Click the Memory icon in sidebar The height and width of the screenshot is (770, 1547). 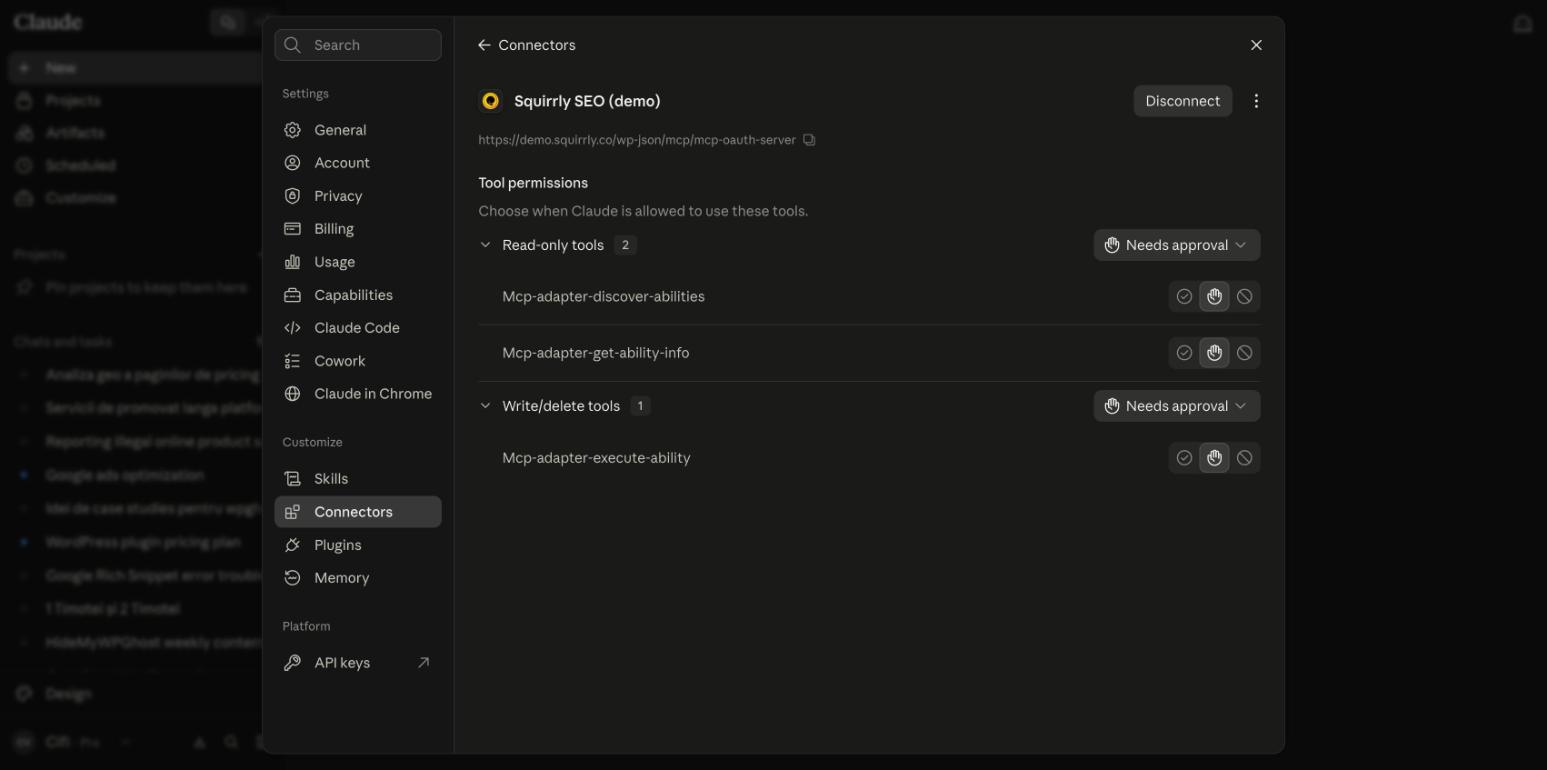point(292,578)
